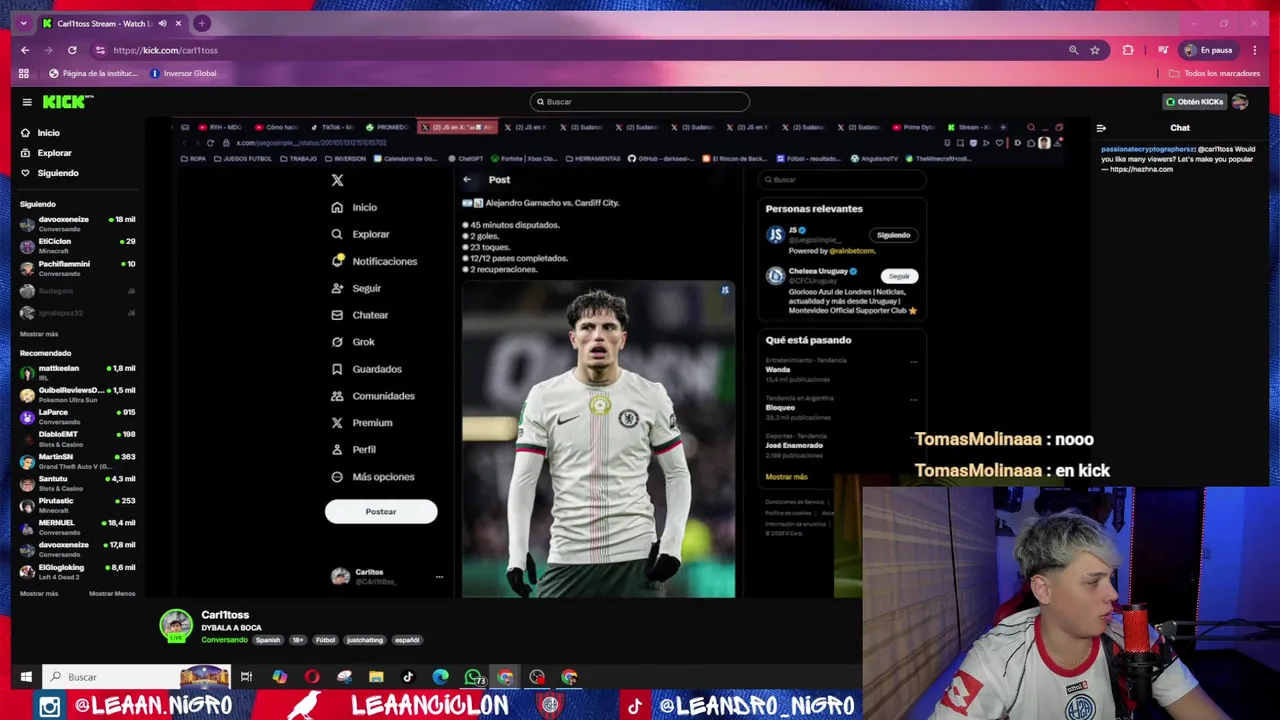Open mattkeelan recommended channel
This screenshot has height=720, width=1280.
(77, 372)
